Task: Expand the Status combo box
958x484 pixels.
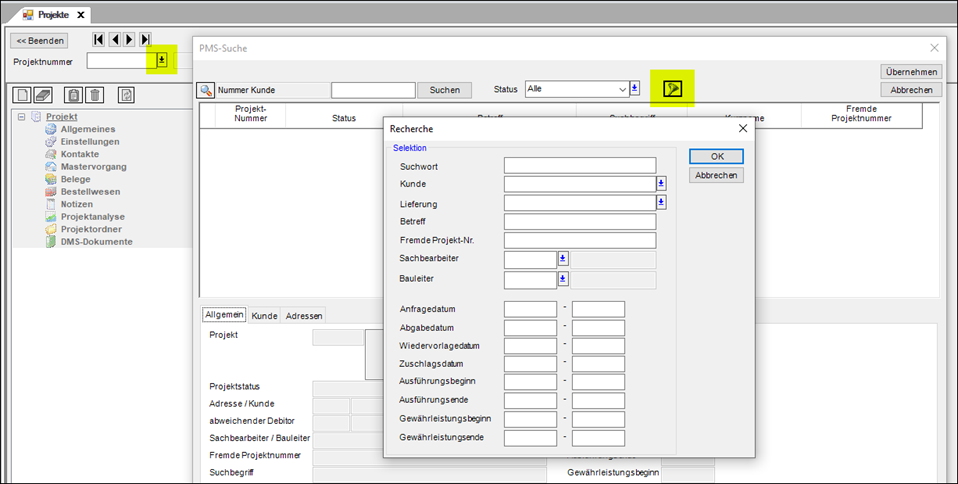Action: 620,89
